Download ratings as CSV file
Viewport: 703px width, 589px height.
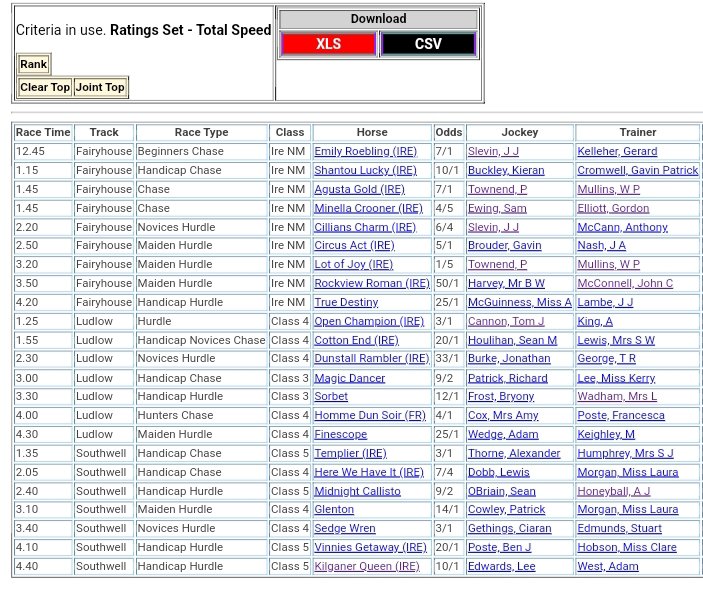428,44
